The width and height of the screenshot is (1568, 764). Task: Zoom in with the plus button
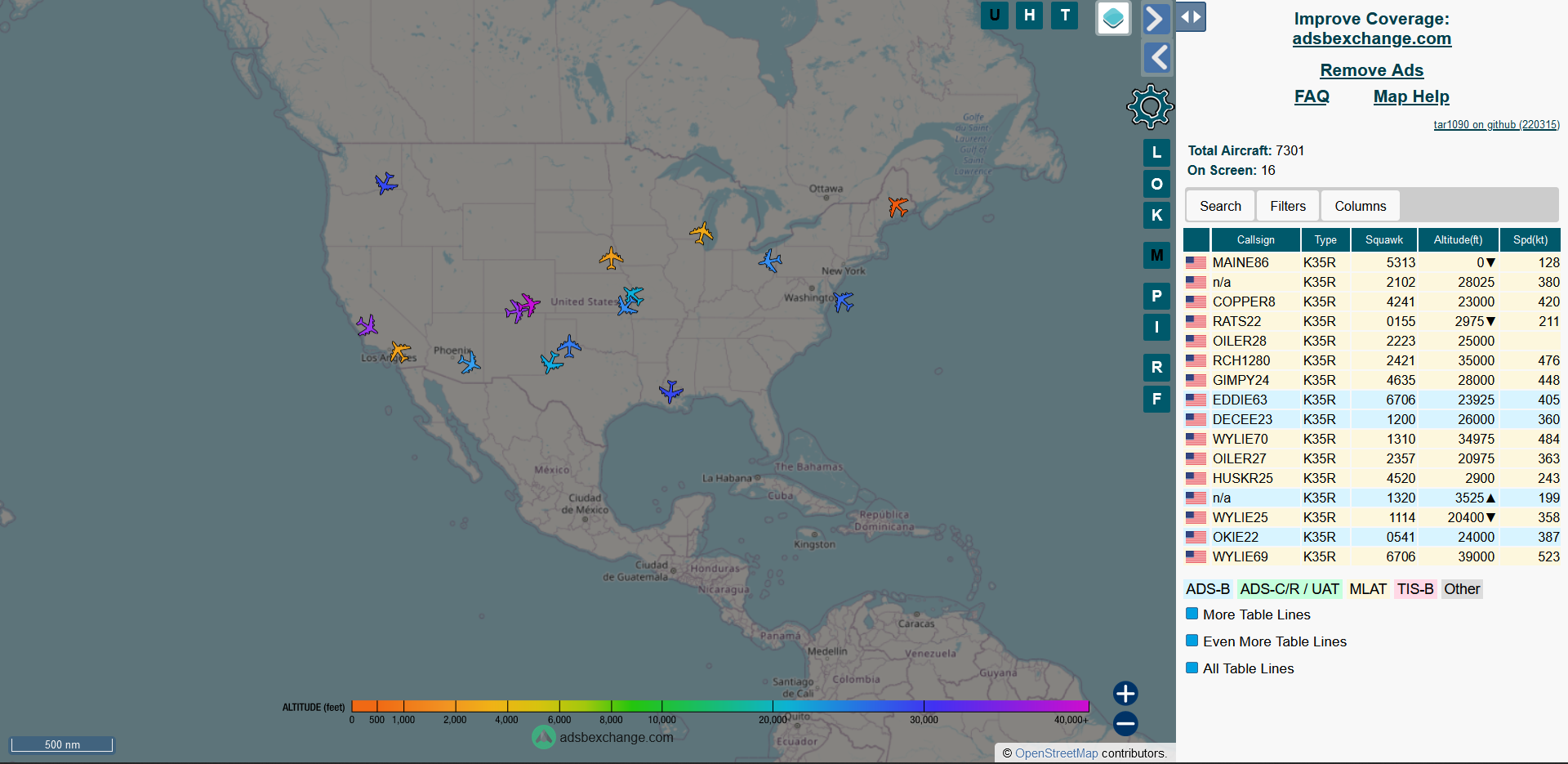pos(1125,693)
